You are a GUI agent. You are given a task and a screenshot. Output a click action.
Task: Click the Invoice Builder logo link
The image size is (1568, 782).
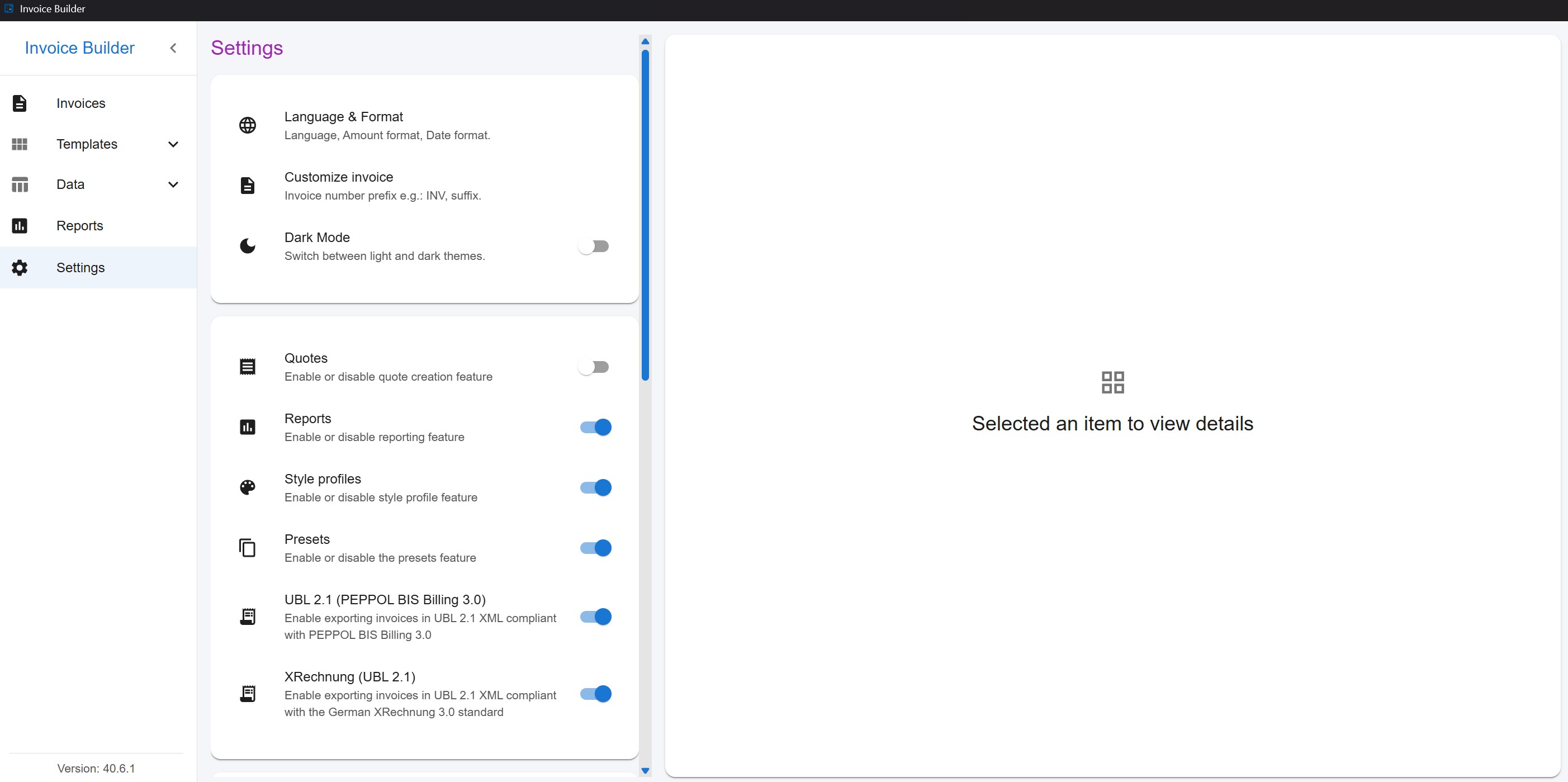point(80,48)
